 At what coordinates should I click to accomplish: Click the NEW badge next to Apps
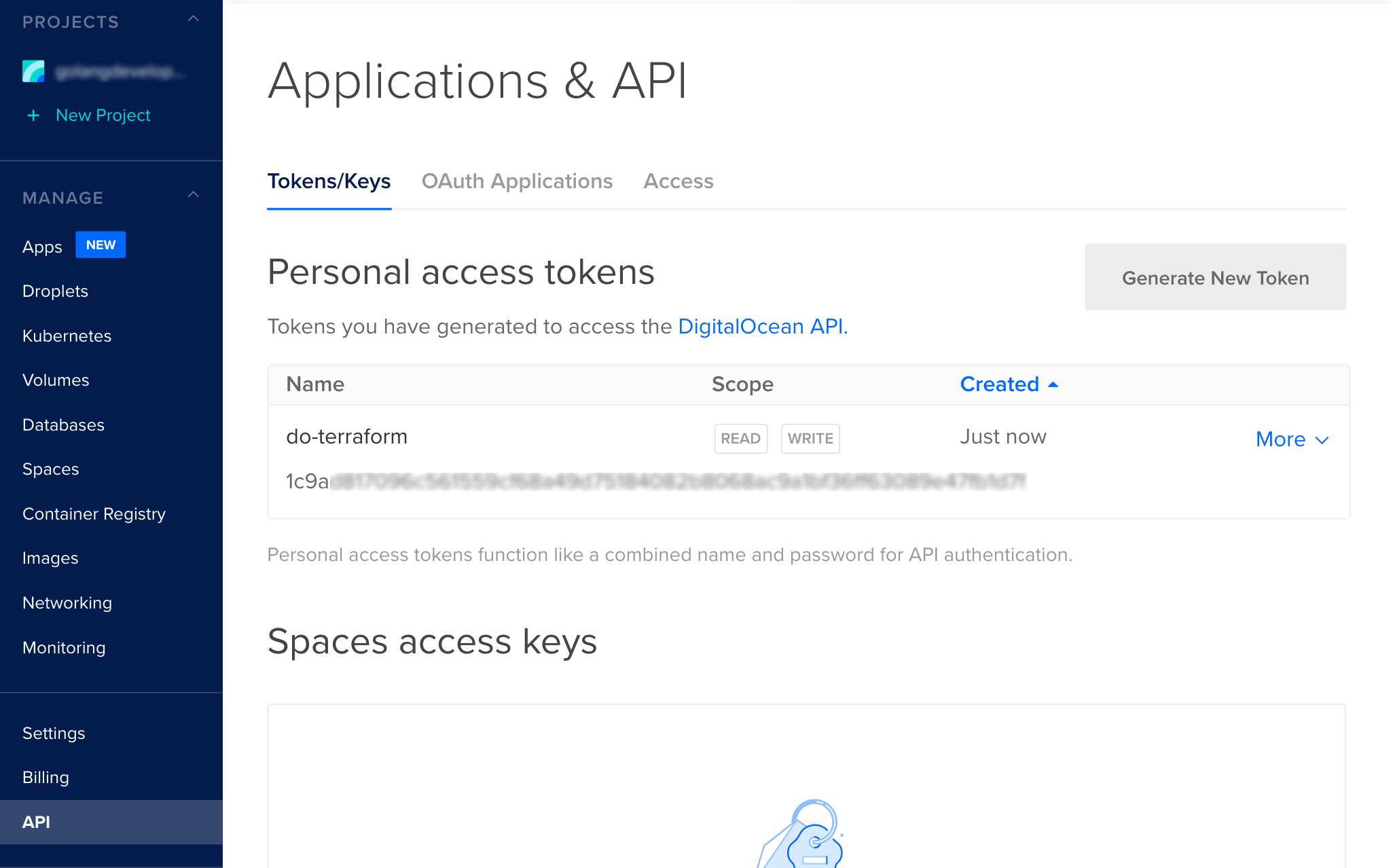tap(101, 245)
